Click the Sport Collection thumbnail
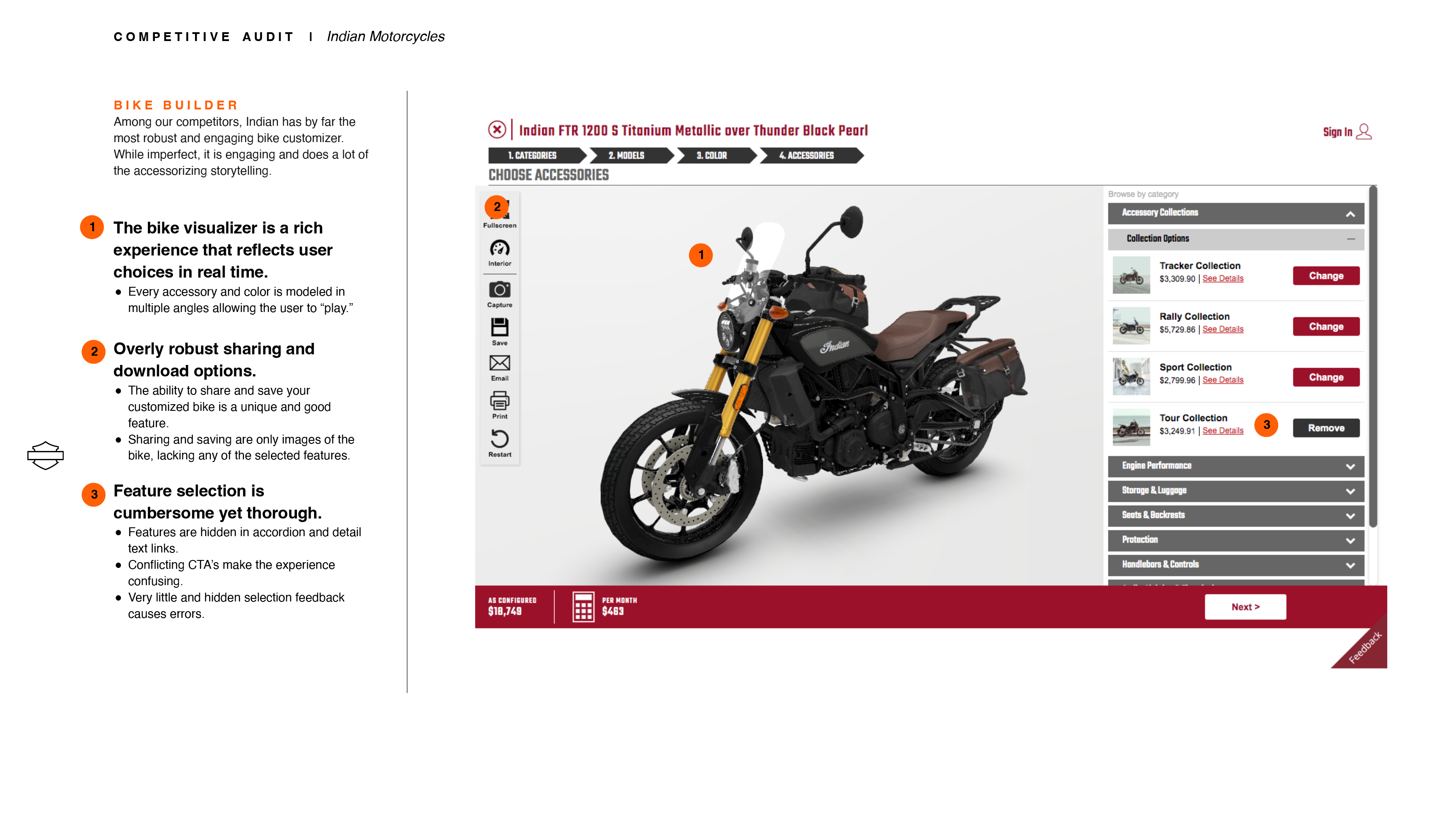The width and height of the screenshot is (1456, 819). (1131, 376)
